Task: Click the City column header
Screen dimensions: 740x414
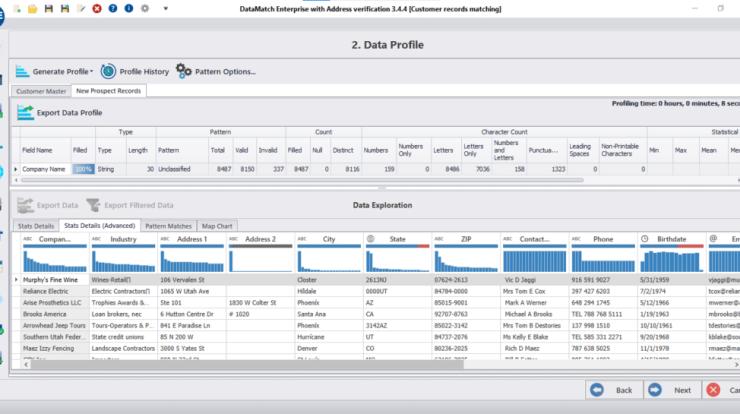Action: click(x=329, y=239)
